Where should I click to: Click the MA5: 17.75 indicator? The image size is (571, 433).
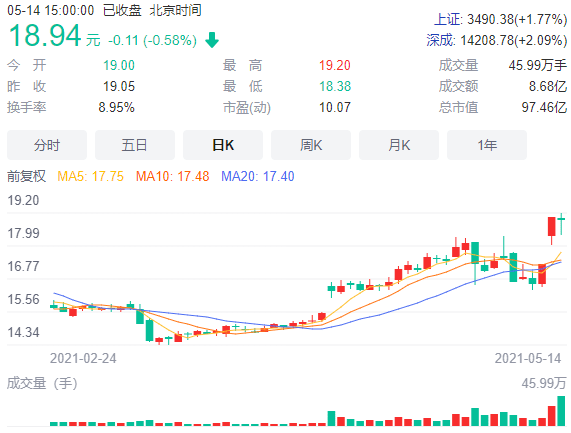coord(91,176)
